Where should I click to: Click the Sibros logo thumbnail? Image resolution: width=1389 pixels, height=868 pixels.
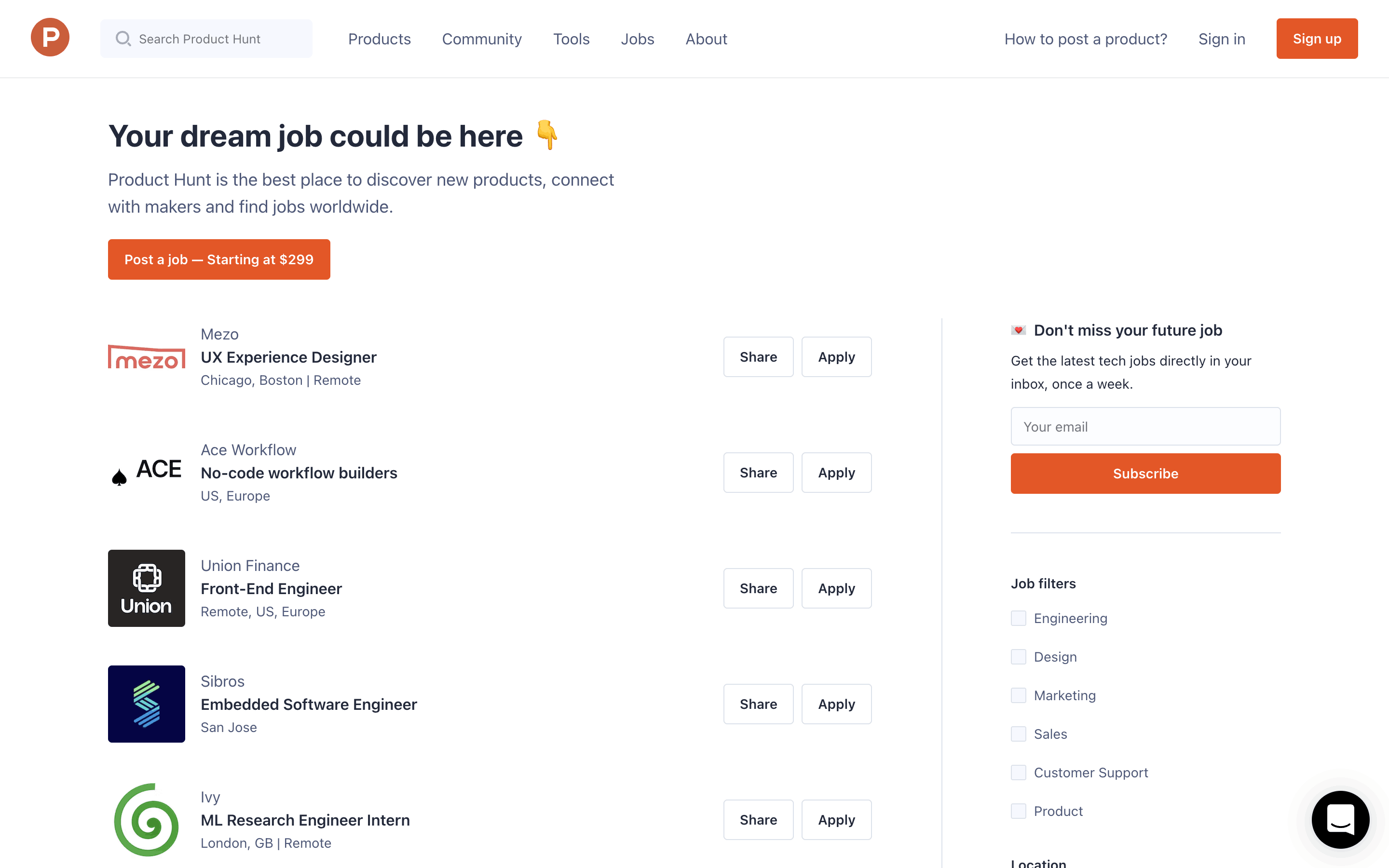(x=146, y=704)
